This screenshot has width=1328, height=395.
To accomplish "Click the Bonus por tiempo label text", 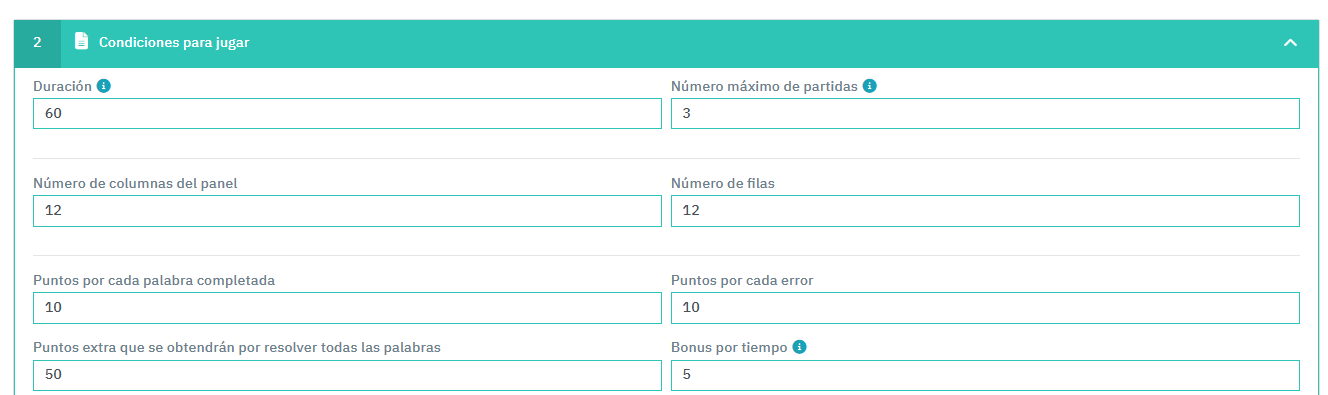I will [x=729, y=347].
